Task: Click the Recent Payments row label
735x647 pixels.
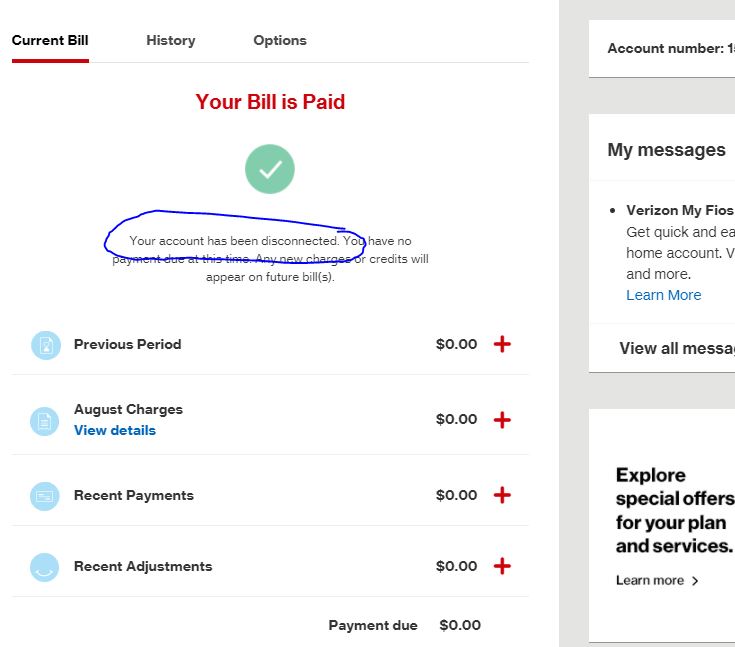Action: (134, 495)
